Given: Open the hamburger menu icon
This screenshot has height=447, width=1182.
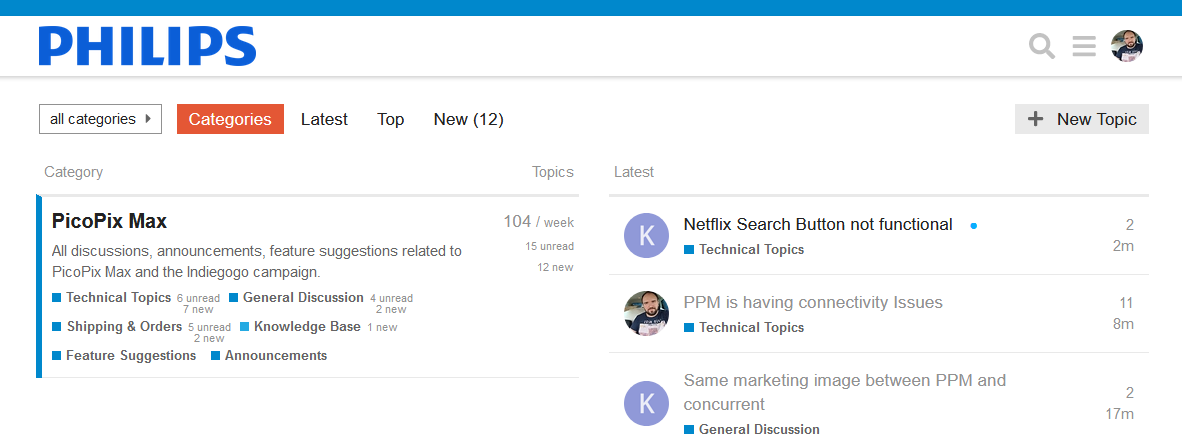Looking at the screenshot, I should (x=1084, y=46).
